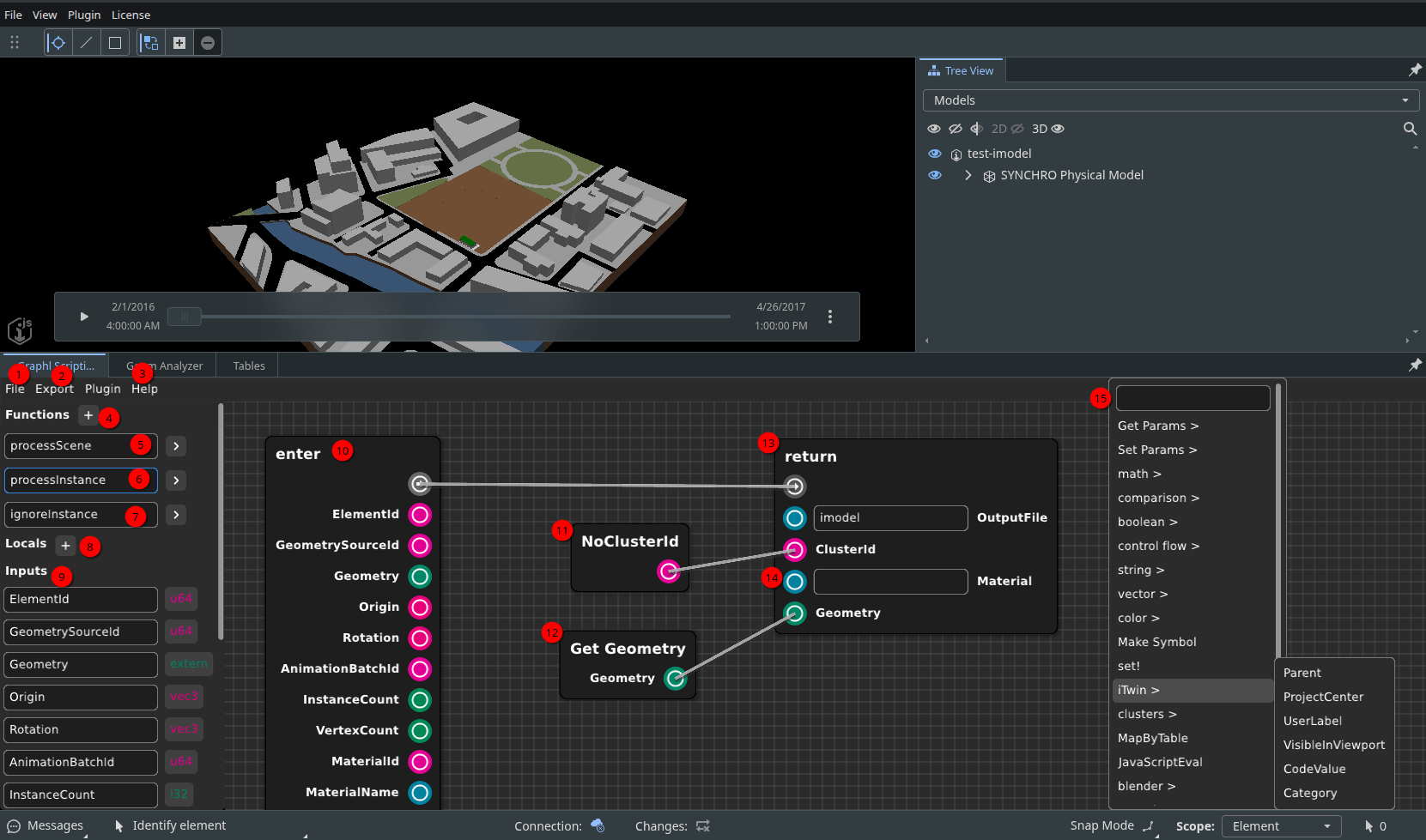Toggle visibility of test-imodel
This screenshot has height=840, width=1426.
934,153
